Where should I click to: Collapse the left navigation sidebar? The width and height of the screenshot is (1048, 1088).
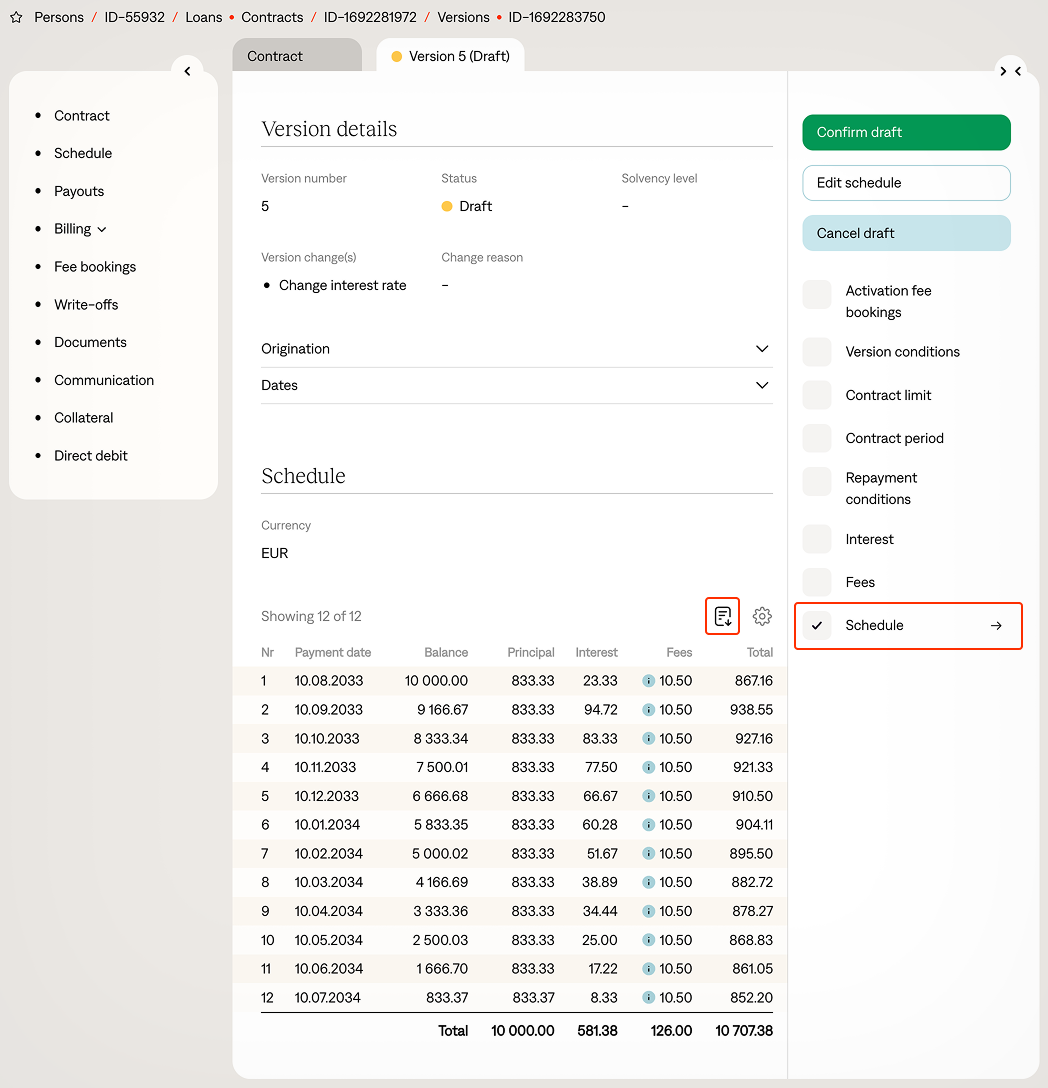point(187,71)
